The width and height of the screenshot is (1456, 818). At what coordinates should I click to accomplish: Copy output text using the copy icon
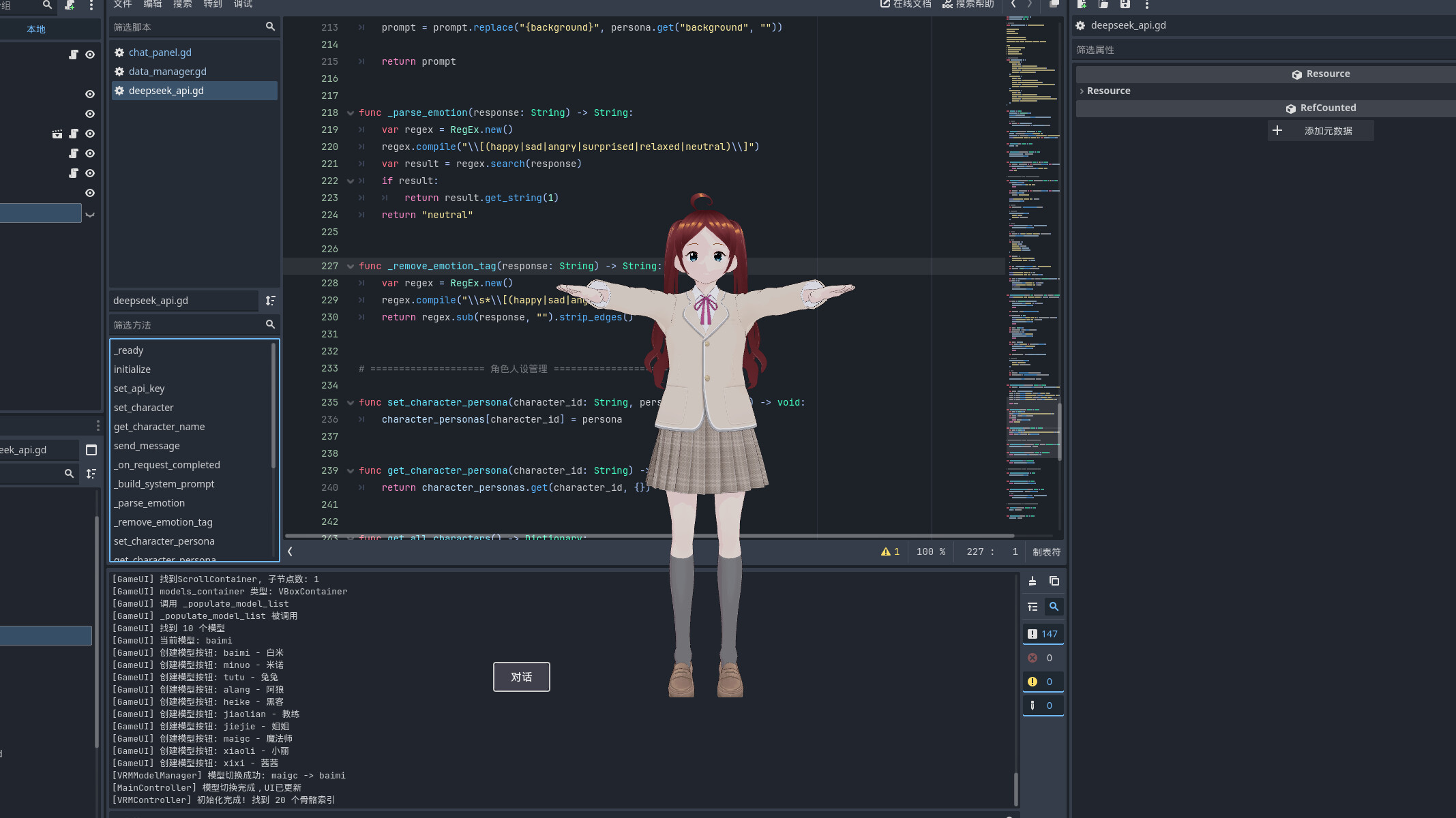[1054, 581]
